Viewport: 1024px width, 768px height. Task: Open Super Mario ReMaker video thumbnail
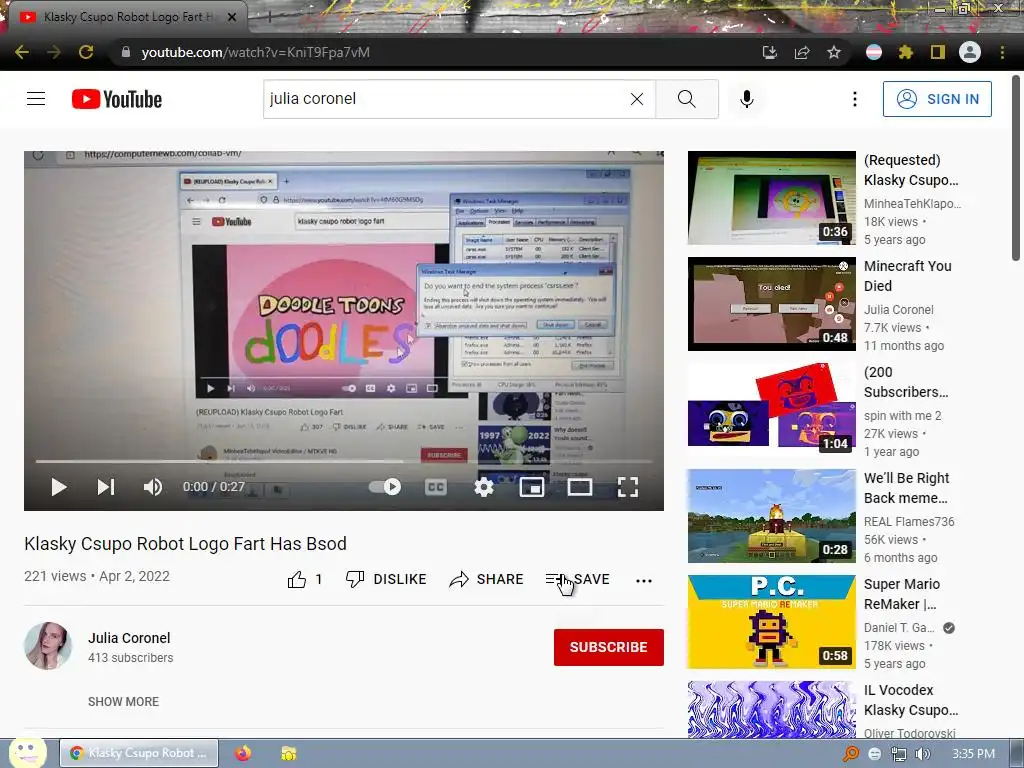pyautogui.click(x=771, y=622)
